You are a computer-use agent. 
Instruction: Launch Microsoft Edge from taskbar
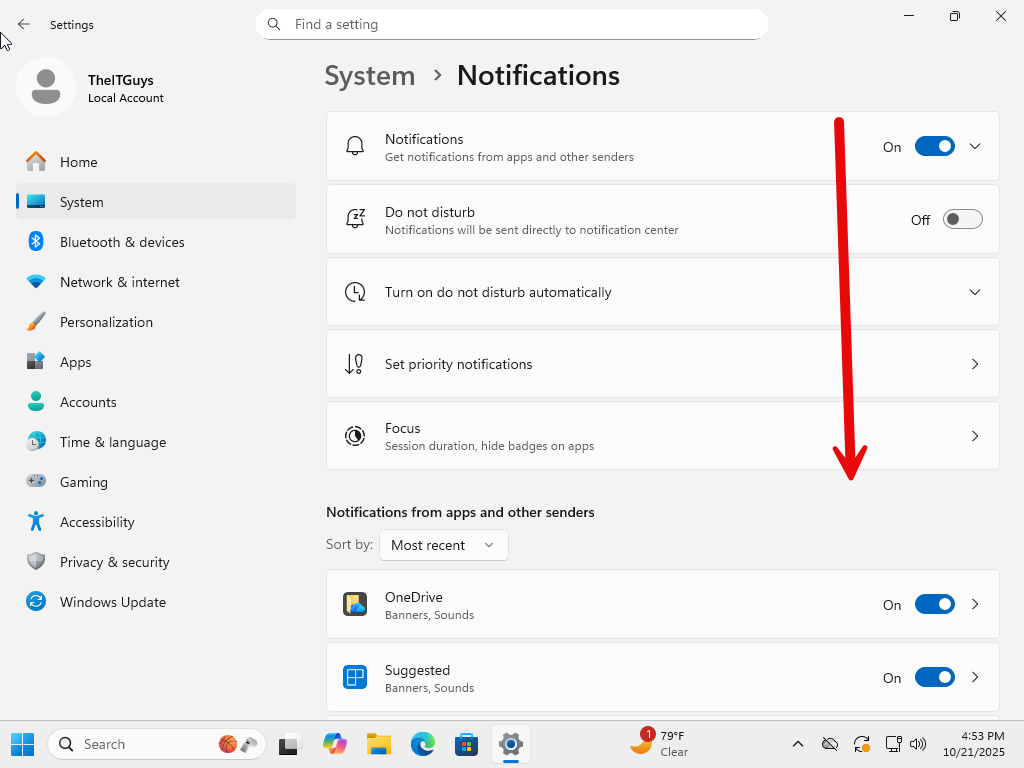[x=422, y=744]
